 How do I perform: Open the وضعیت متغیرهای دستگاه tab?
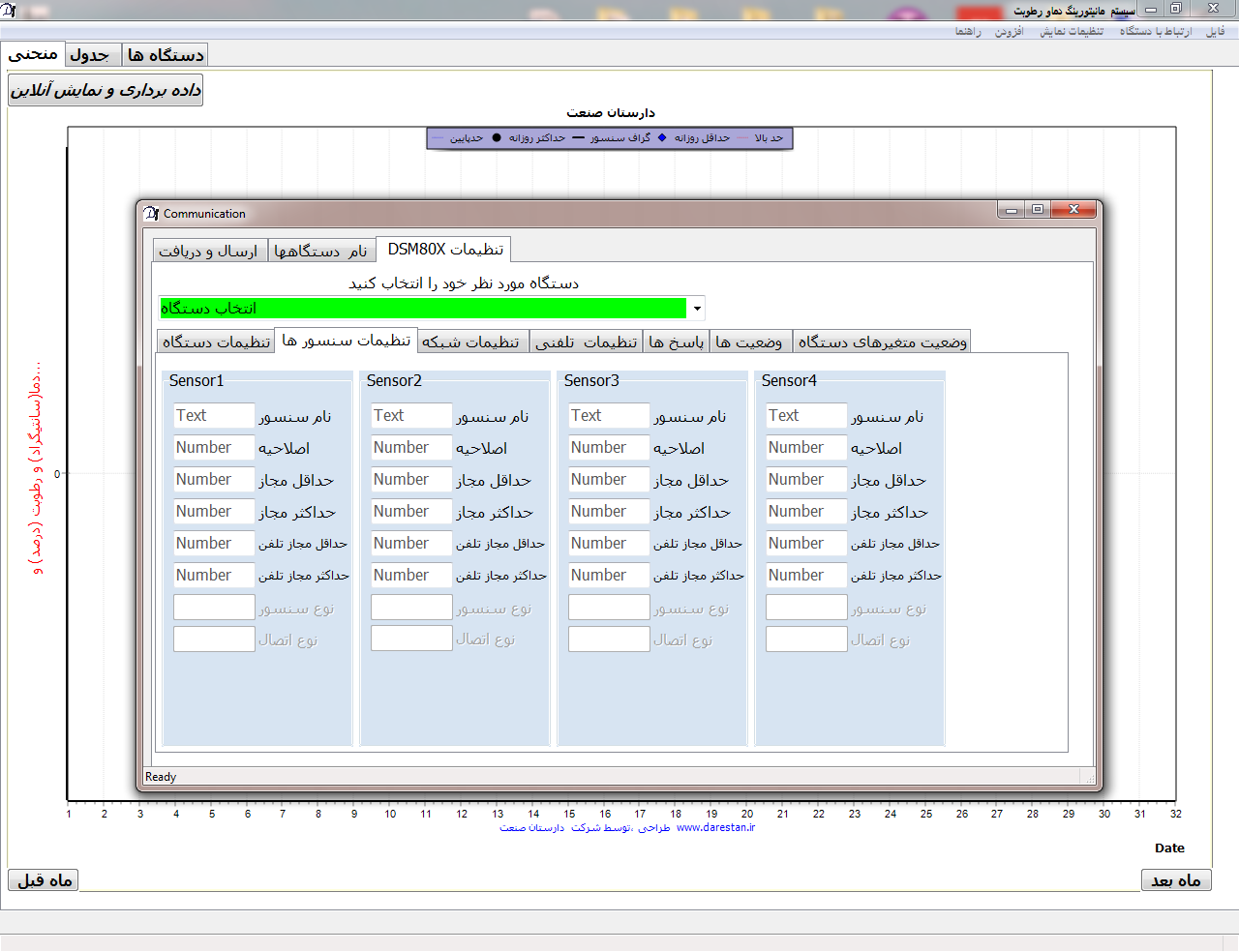882,342
